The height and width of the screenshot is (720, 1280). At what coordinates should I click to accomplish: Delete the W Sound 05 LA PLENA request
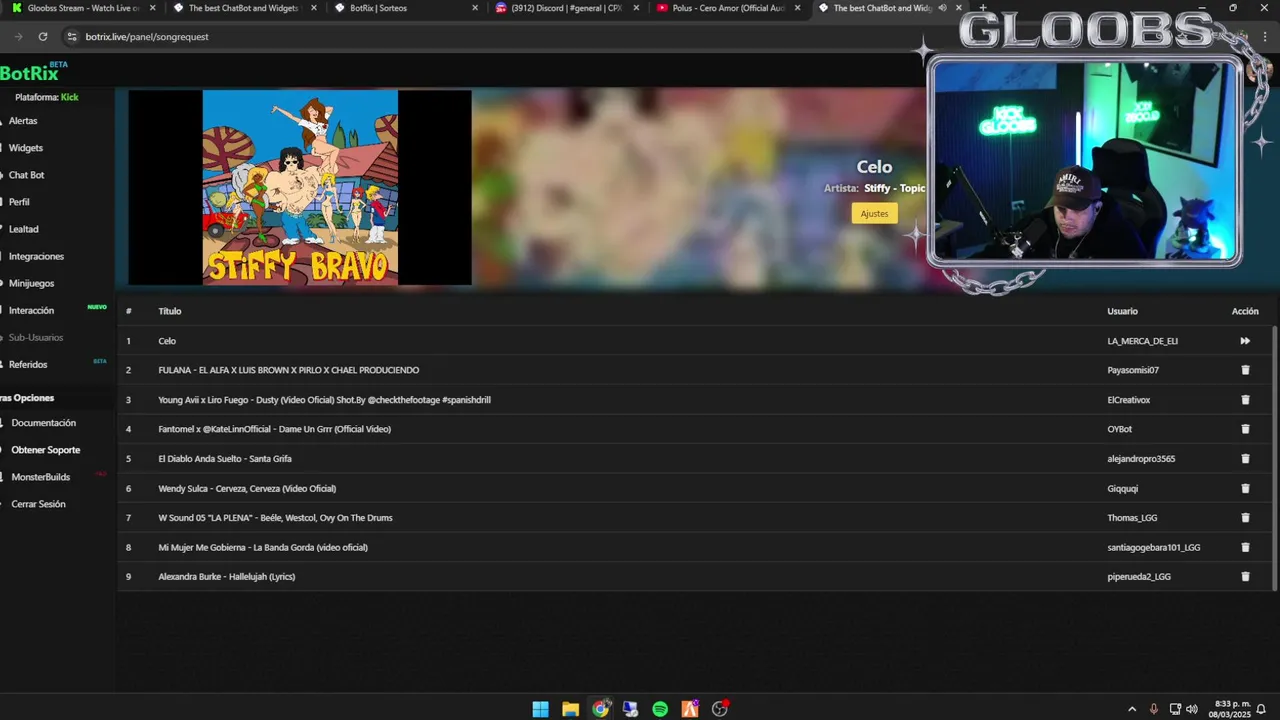[x=1245, y=518]
